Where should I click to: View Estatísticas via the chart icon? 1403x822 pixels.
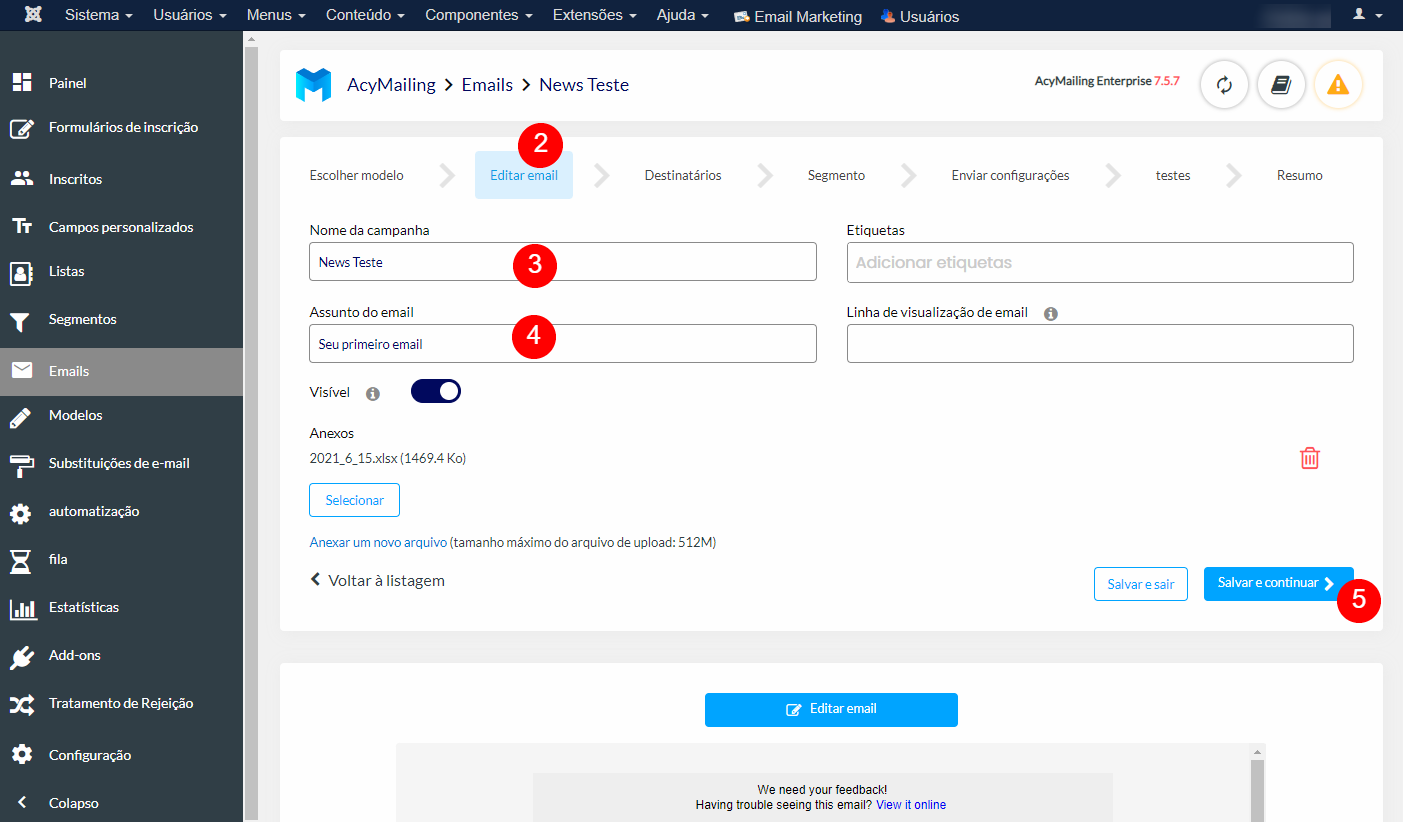tap(24, 607)
